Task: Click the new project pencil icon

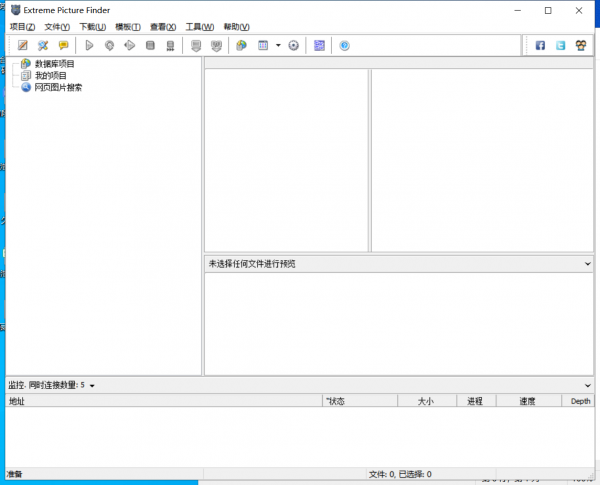Action: click(23, 46)
